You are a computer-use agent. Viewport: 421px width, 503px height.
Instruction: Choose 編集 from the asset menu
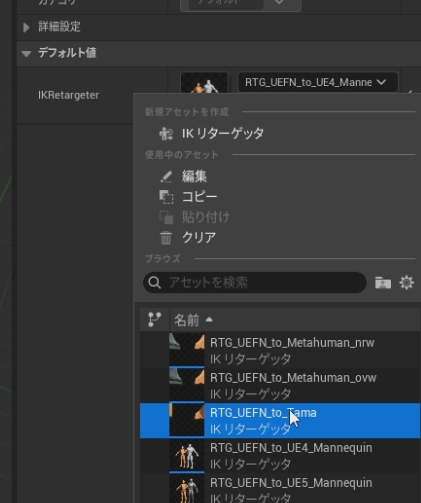194,176
